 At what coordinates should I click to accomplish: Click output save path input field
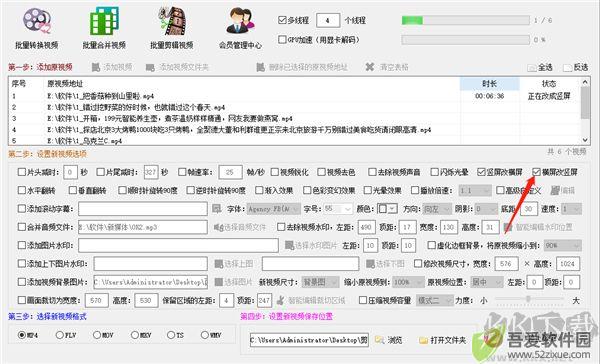pos(309,340)
